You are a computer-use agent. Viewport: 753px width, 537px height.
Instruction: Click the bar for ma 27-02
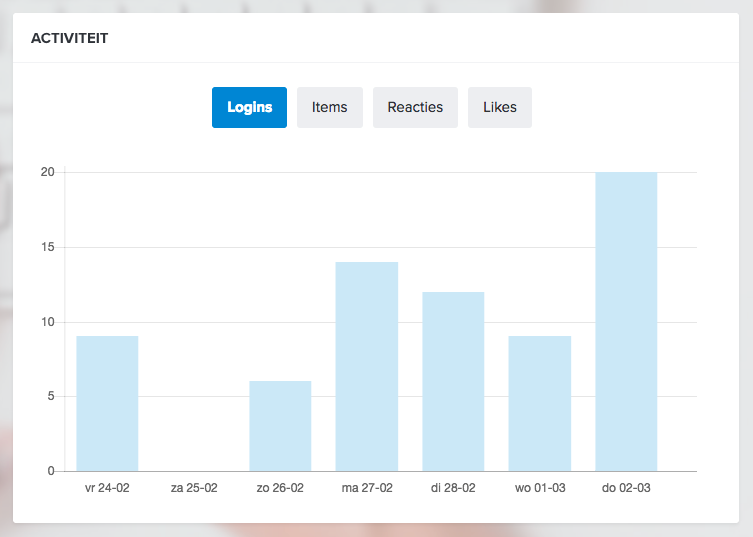tap(366, 366)
